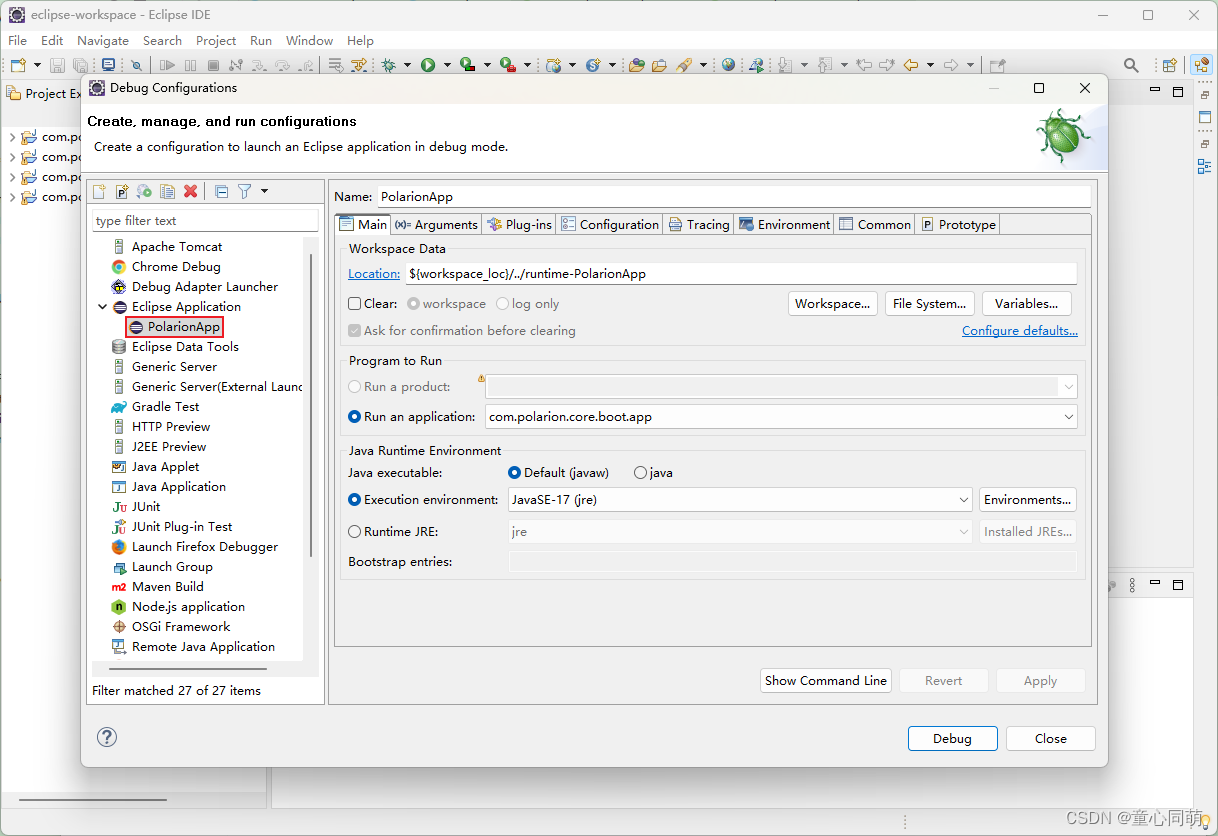
Task: Open the Navigate menu
Action: 103,41
